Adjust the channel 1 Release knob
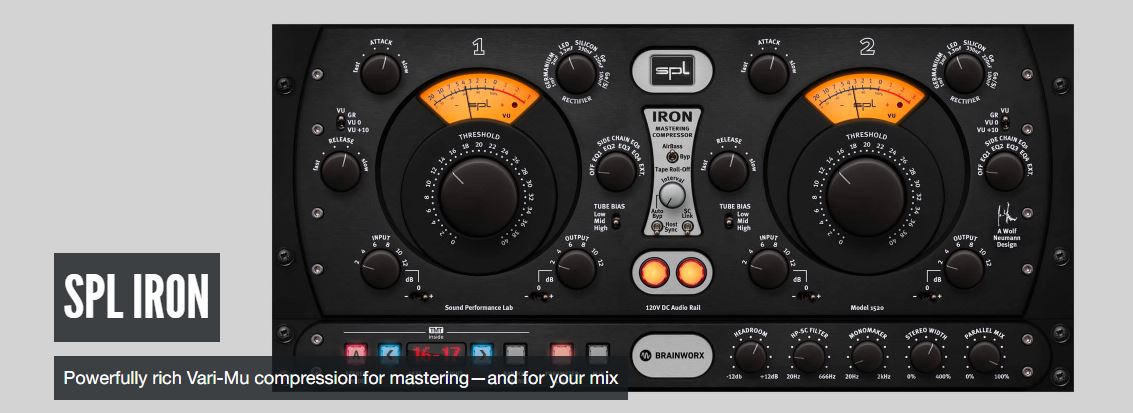Viewport: 1133px width, 413px height. pyautogui.click(x=340, y=171)
